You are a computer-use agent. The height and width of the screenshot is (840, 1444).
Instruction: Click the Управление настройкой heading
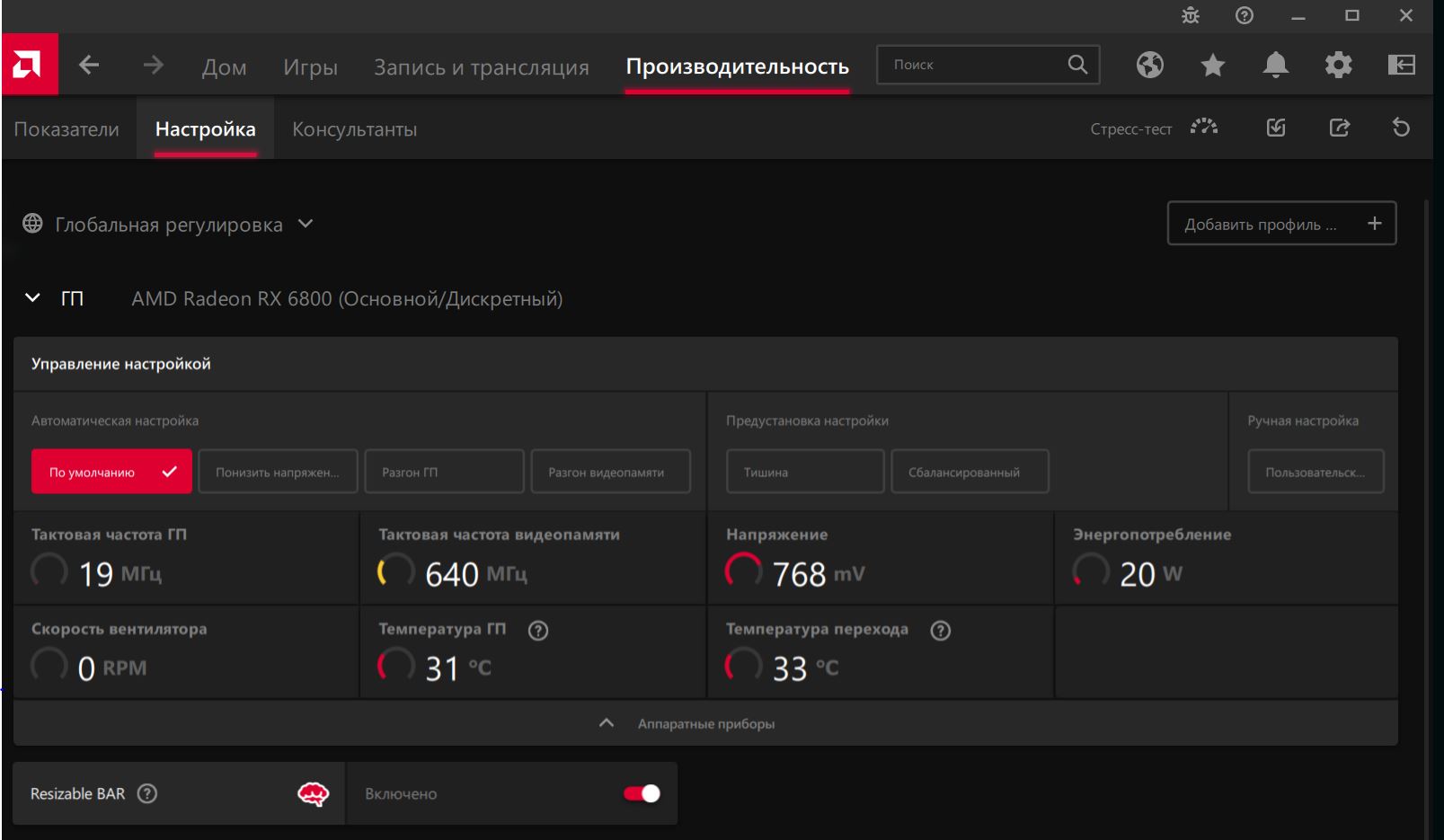pyautogui.click(x=121, y=364)
